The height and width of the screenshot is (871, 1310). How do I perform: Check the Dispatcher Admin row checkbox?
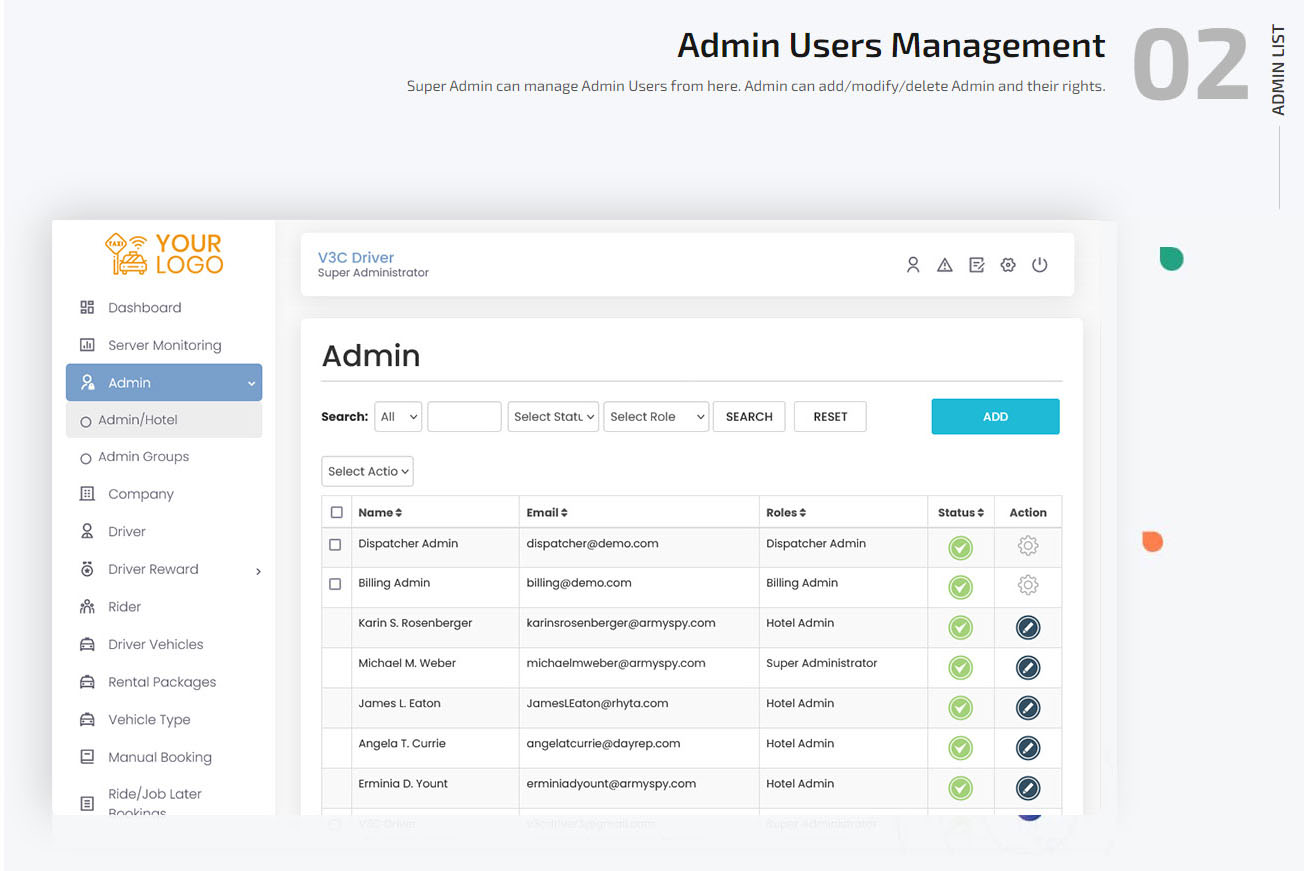click(336, 545)
